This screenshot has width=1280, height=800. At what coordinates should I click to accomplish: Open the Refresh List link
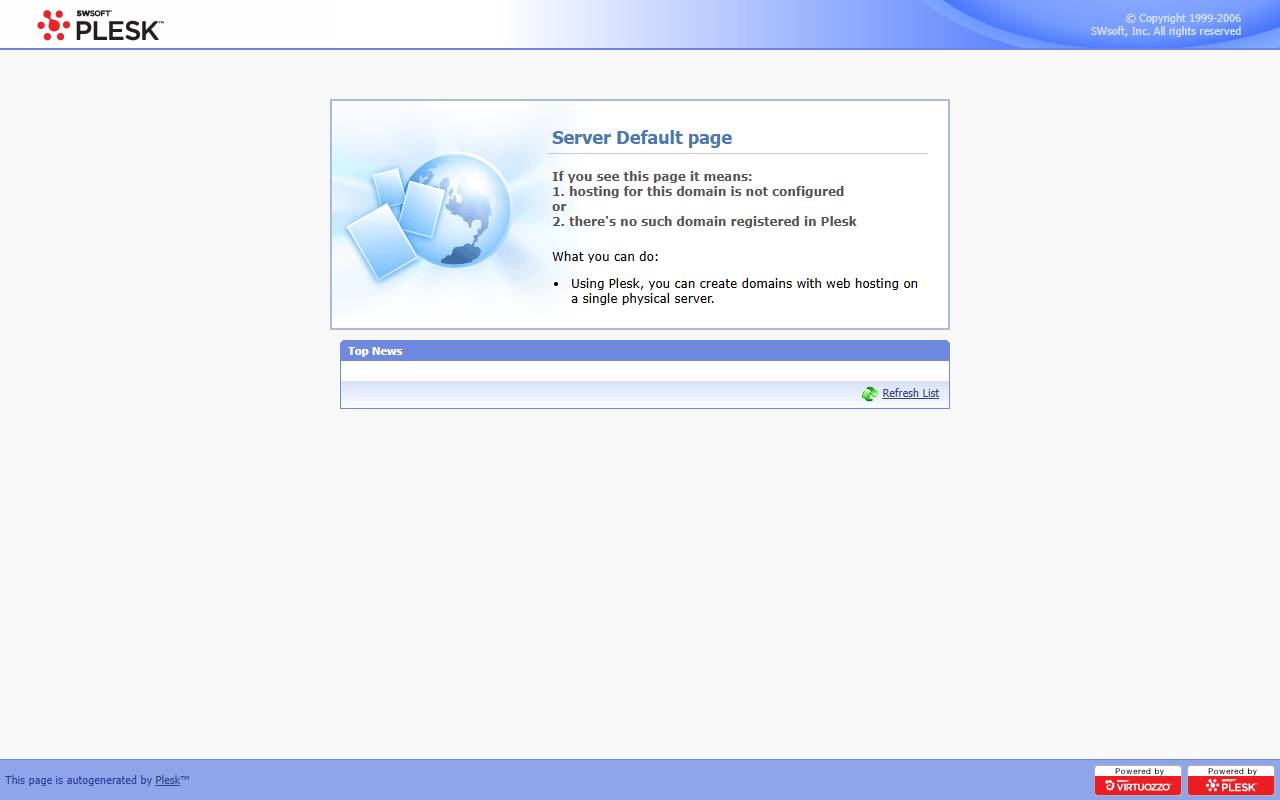click(910, 393)
